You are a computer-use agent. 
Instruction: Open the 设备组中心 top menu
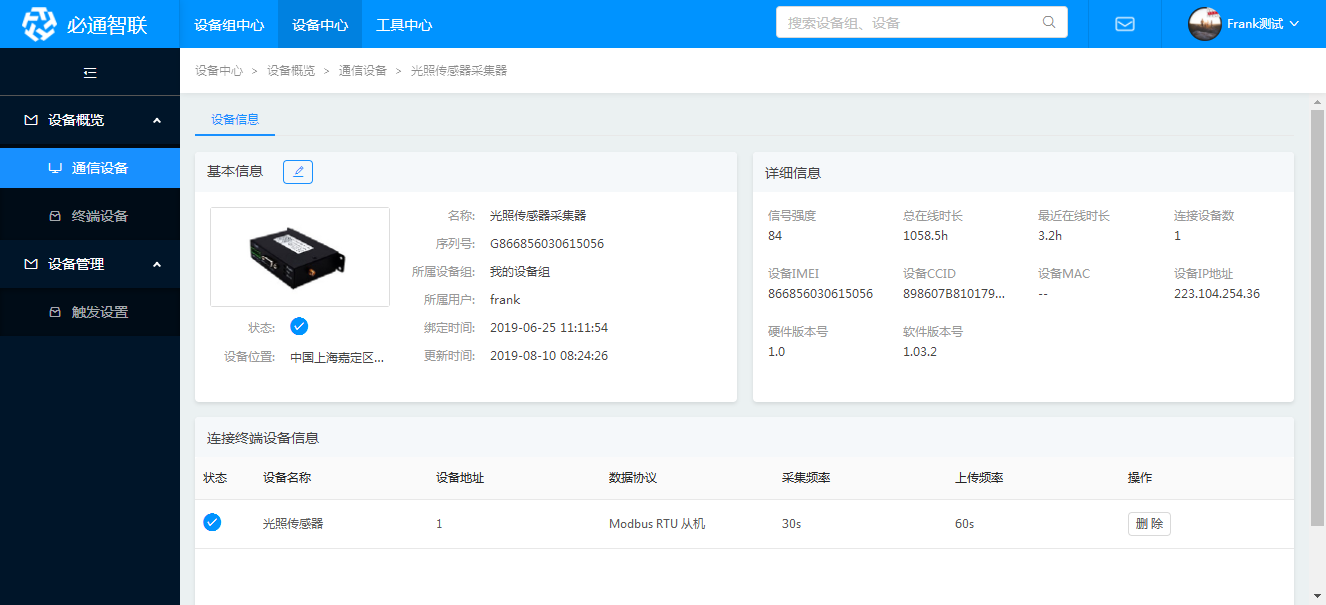tap(229, 24)
